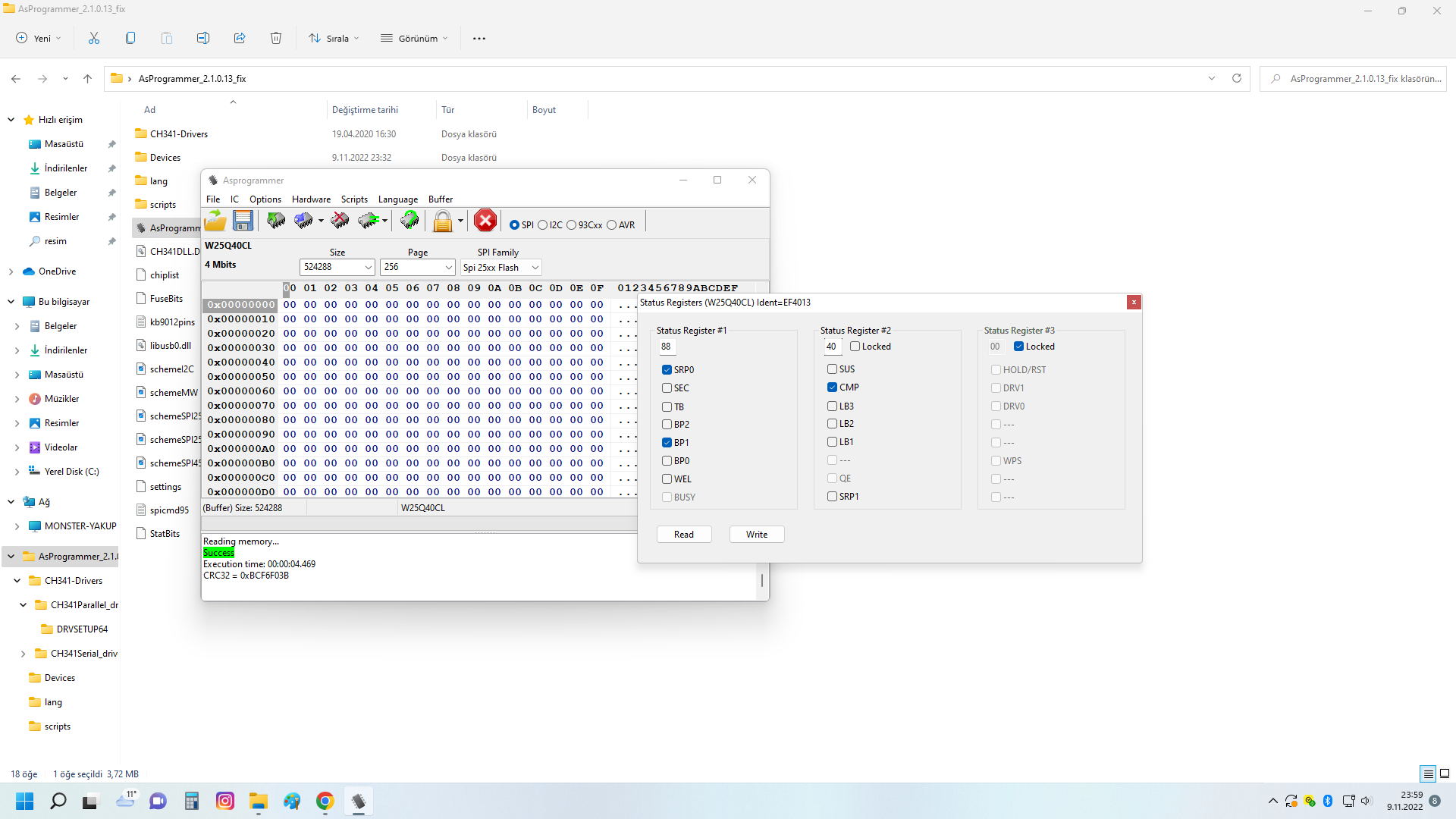Select the I2C radio button
This screenshot has width=1456, height=819.
pos(543,225)
